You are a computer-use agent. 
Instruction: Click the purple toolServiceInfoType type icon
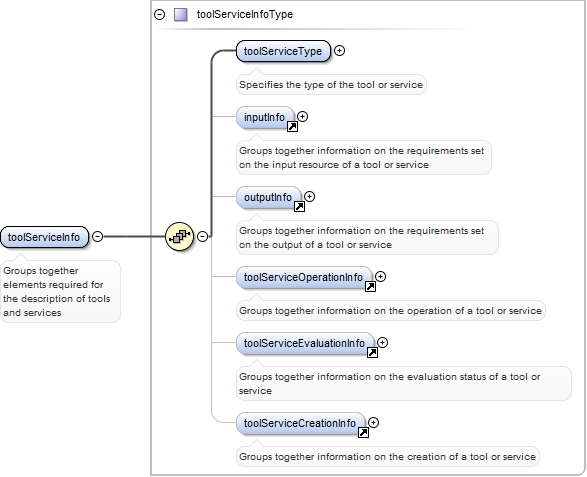[x=181, y=15]
